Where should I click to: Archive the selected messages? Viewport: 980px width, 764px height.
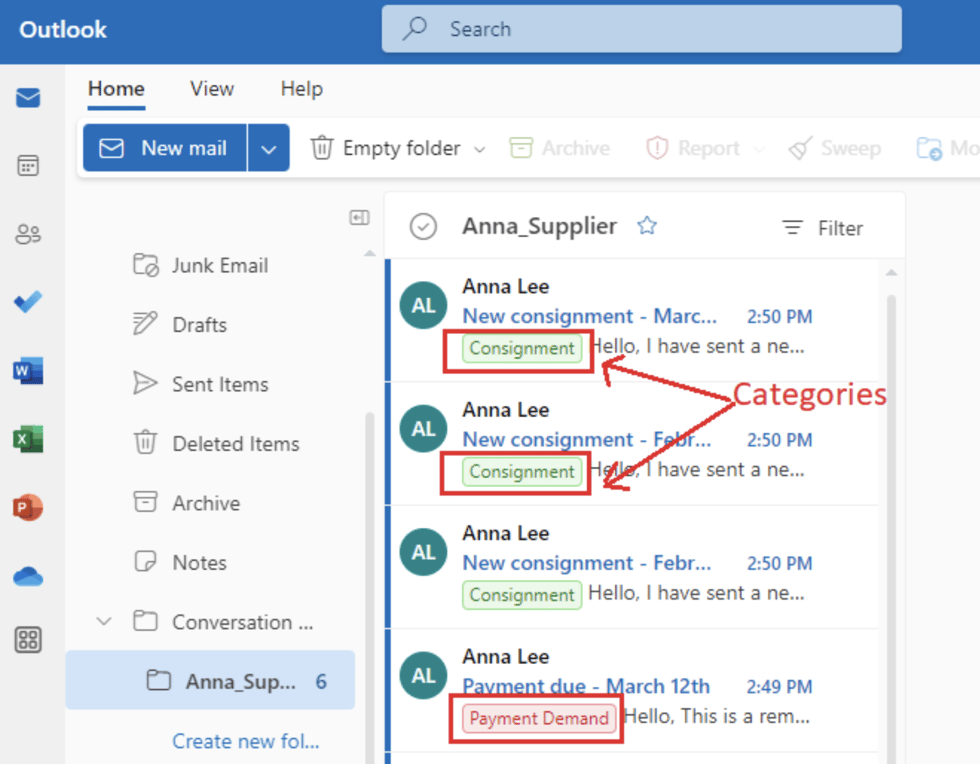click(559, 147)
